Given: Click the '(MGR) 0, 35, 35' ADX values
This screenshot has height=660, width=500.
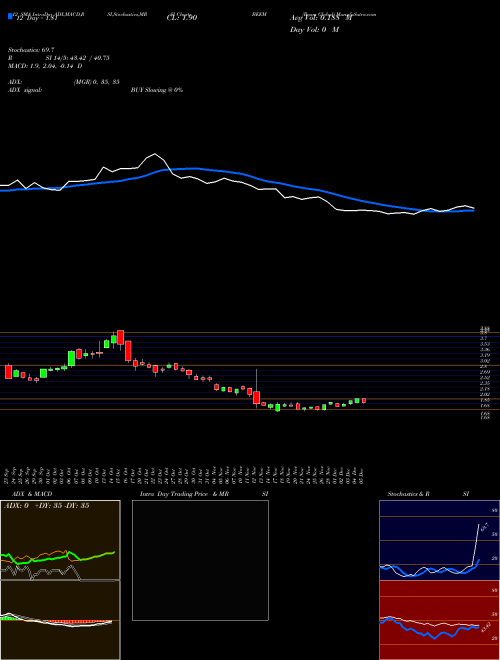Looking at the screenshot, I should [96, 82].
